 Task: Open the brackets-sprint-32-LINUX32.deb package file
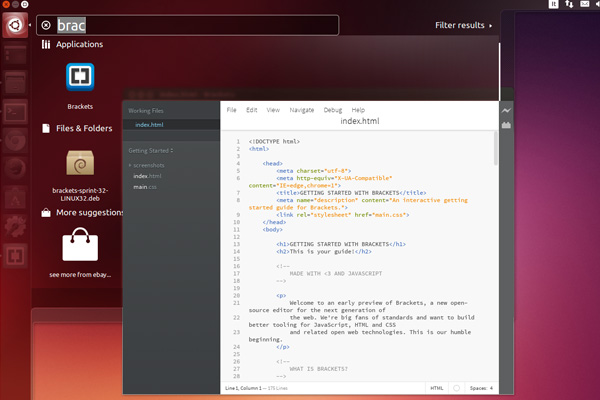point(80,163)
